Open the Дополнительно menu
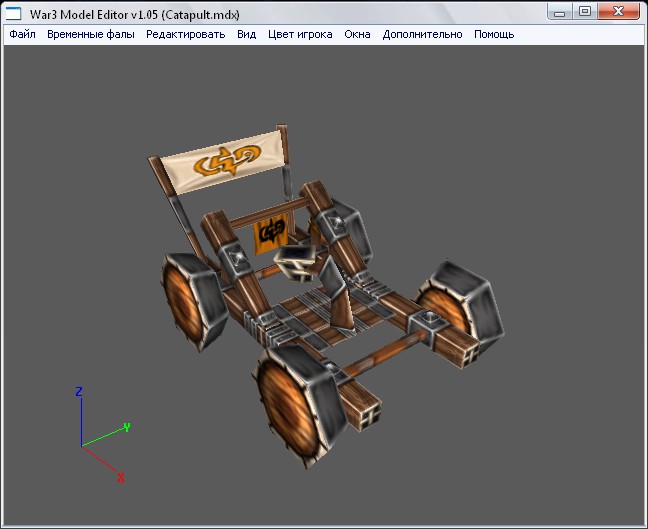648x529 pixels. coord(422,34)
